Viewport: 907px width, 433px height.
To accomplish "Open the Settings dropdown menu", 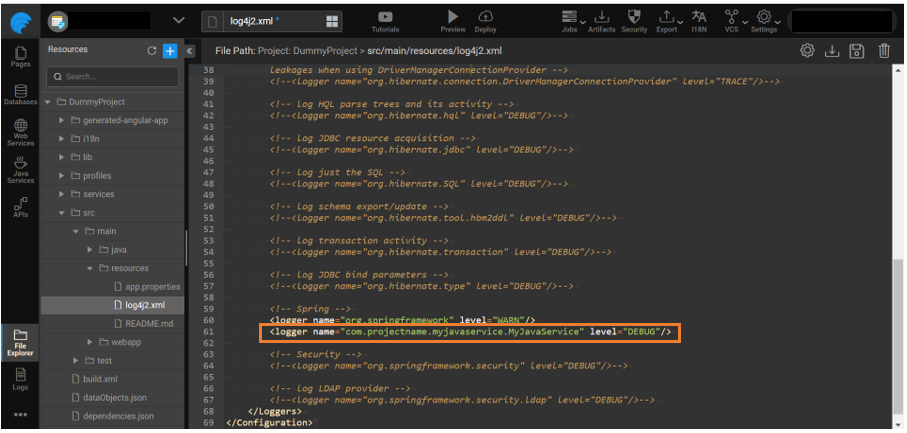I will (x=764, y=20).
